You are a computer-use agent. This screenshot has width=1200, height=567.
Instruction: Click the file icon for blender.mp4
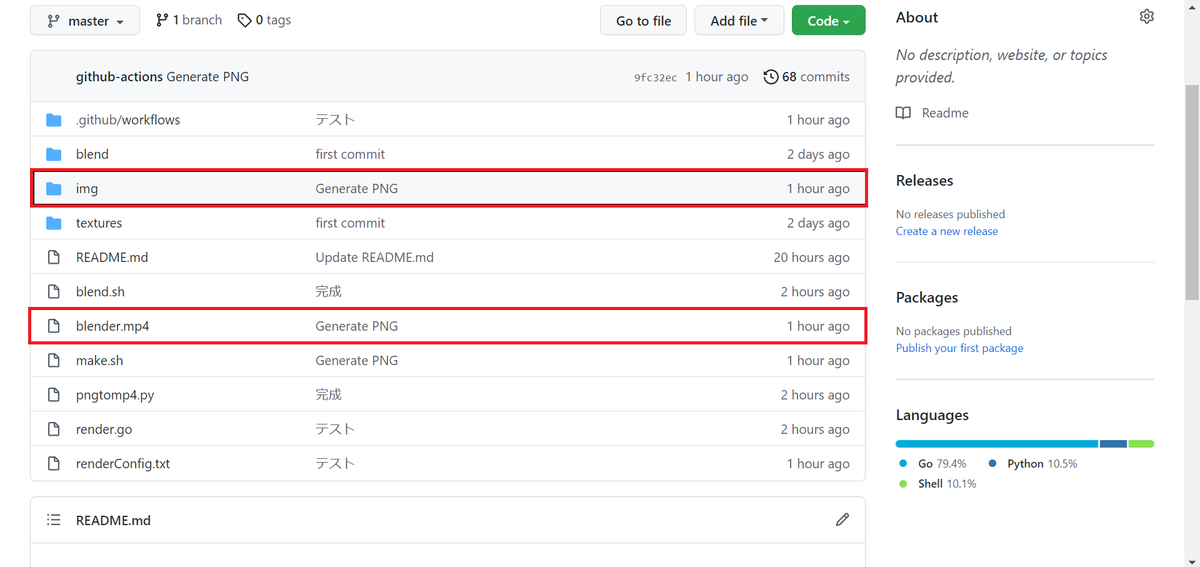(x=54, y=326)
